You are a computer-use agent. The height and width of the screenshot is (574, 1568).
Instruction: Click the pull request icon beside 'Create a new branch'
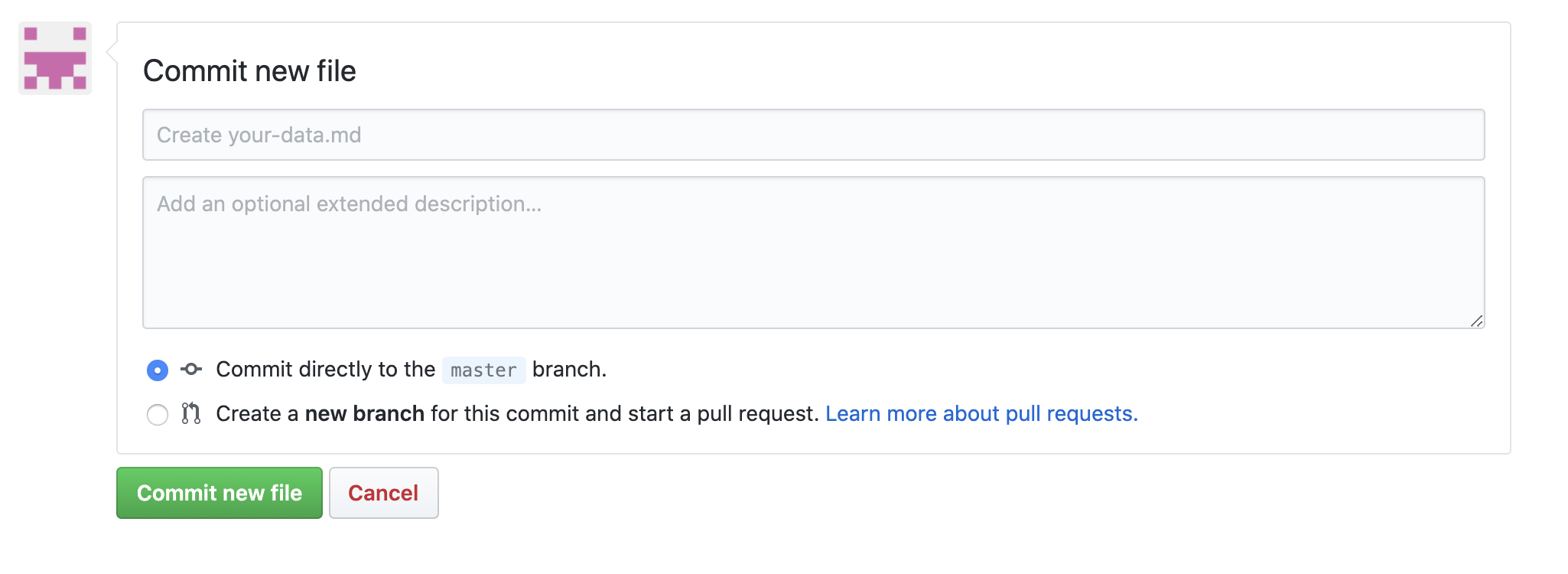pyautogui.click(x=191, y=413)
